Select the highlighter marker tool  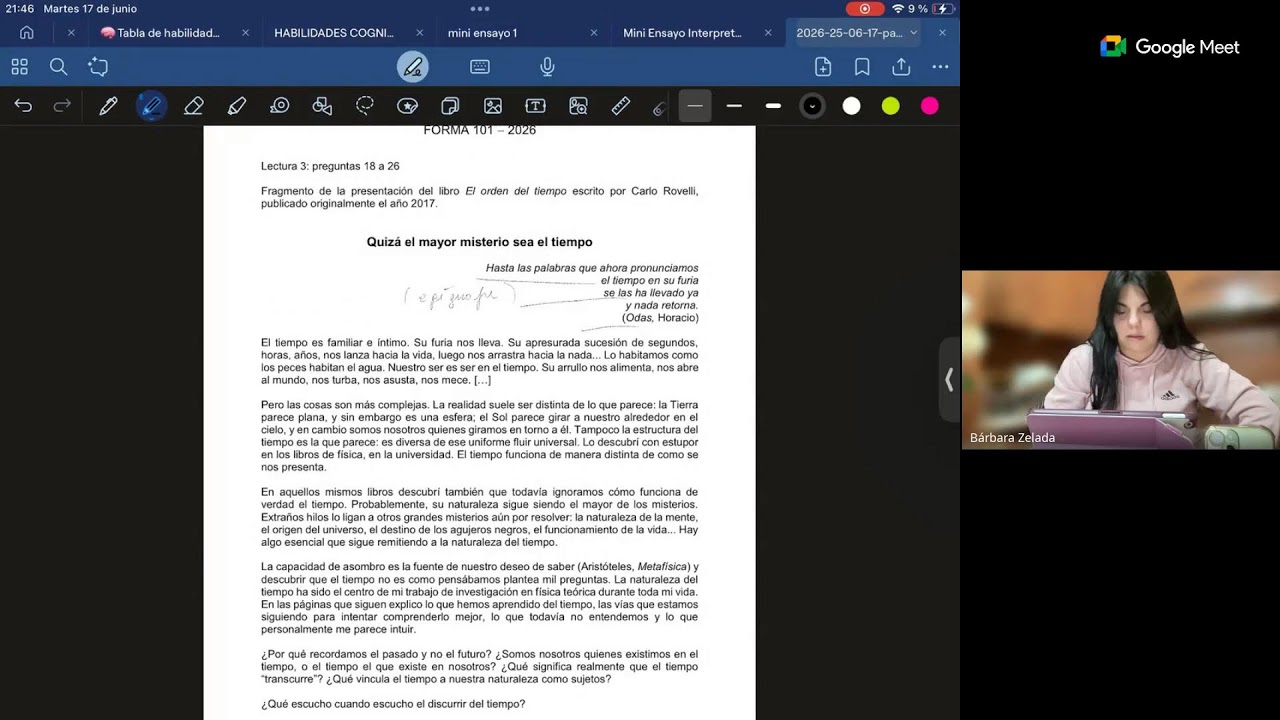point(237,106)
